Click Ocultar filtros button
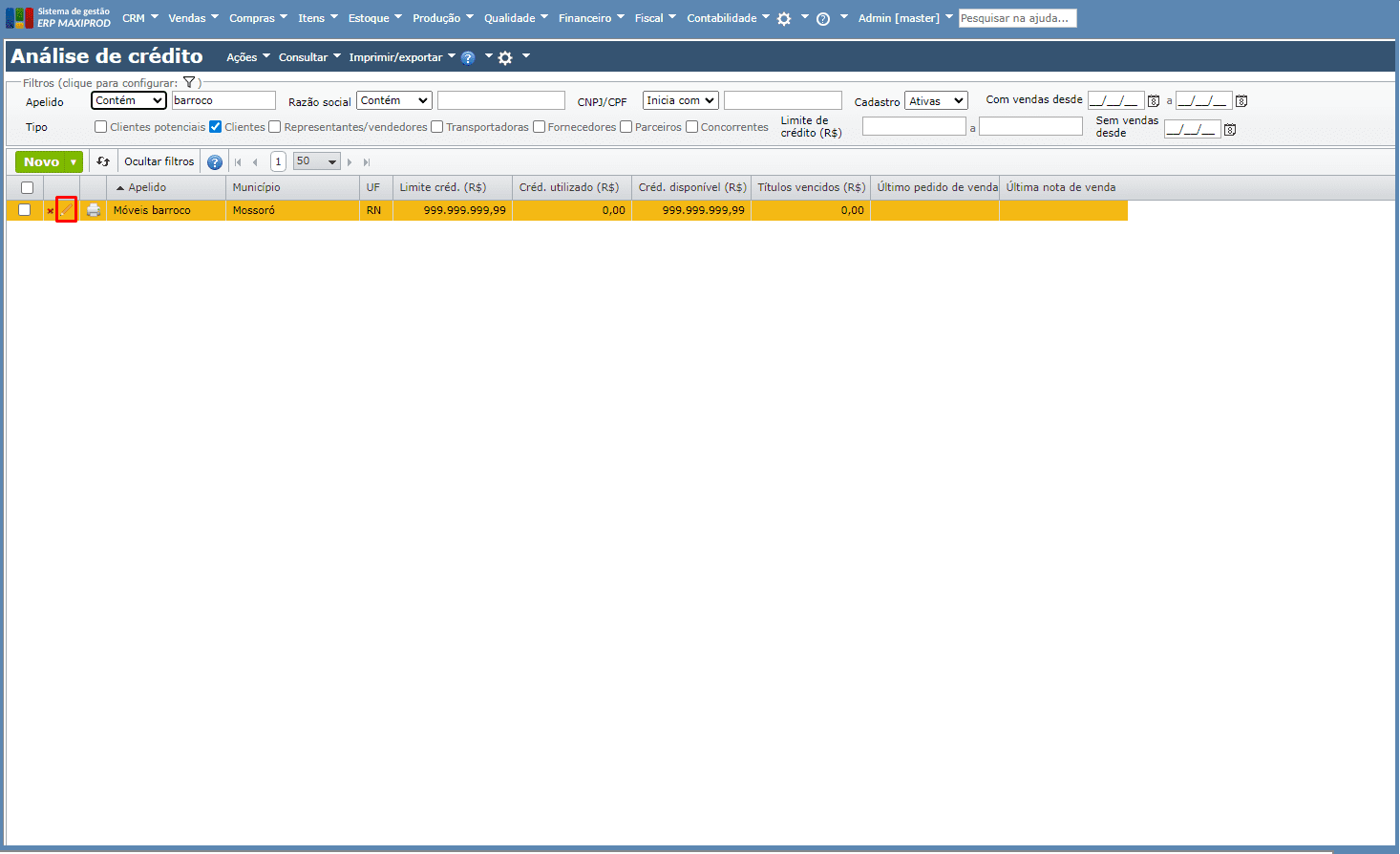This screenshot has width=1400, height=854. point(159,161)
